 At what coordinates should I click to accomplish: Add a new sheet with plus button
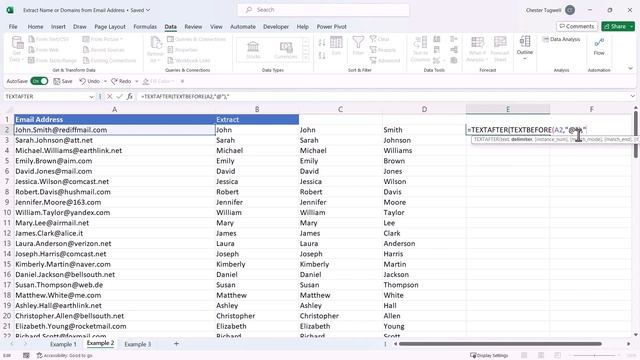(176, 344)
